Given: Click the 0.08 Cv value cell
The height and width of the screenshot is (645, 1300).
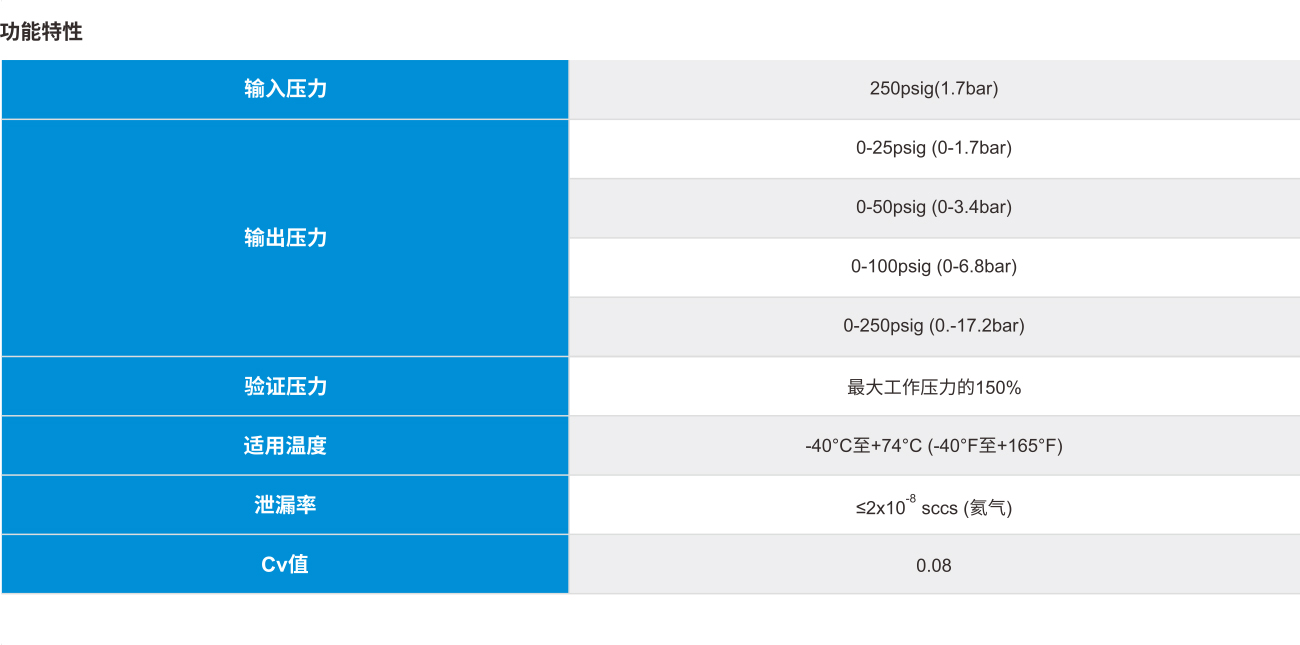Looking at the screenshot, I should [x=934, y=565].
